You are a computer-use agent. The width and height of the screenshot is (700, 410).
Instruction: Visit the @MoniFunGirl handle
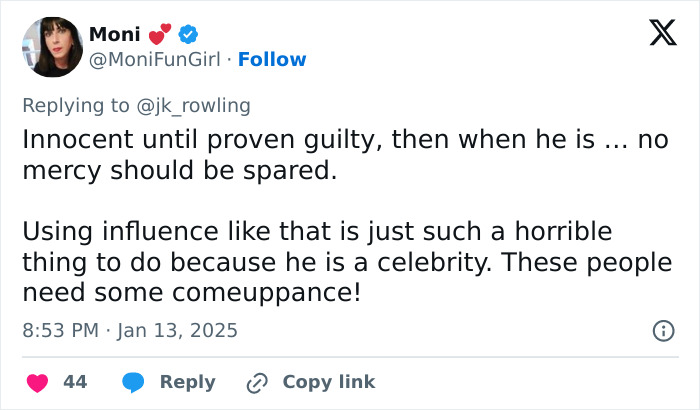point(155,60)
